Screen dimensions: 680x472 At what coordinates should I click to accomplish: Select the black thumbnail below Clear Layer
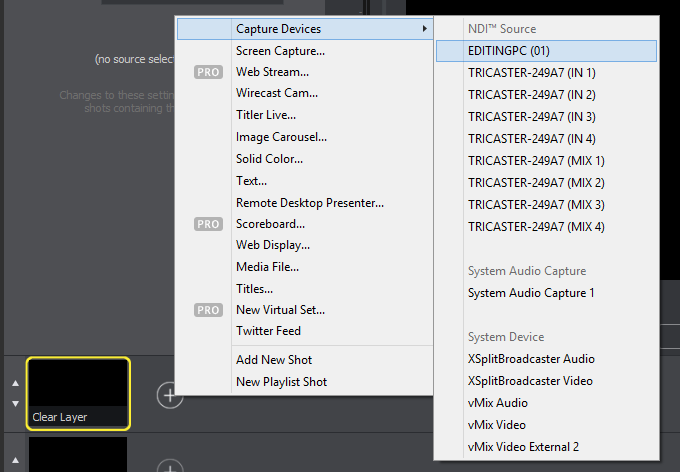click(78, 455)
